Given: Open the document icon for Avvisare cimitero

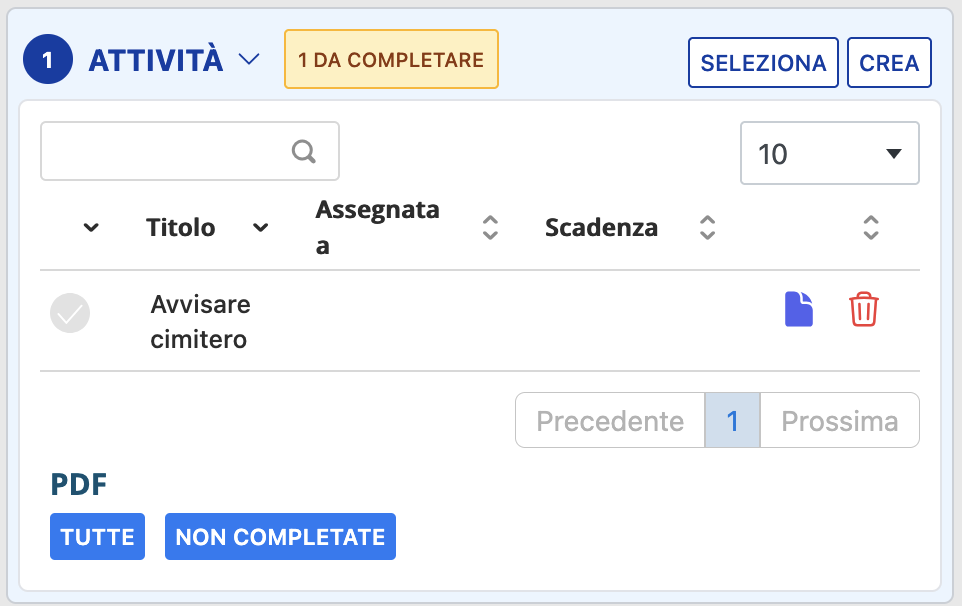Looking at the screenshot, I should click(798, 310).
